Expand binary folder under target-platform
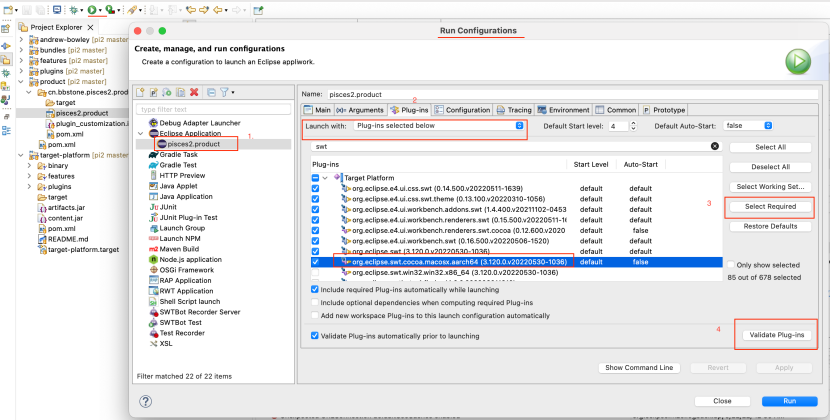 click(30, 166)
